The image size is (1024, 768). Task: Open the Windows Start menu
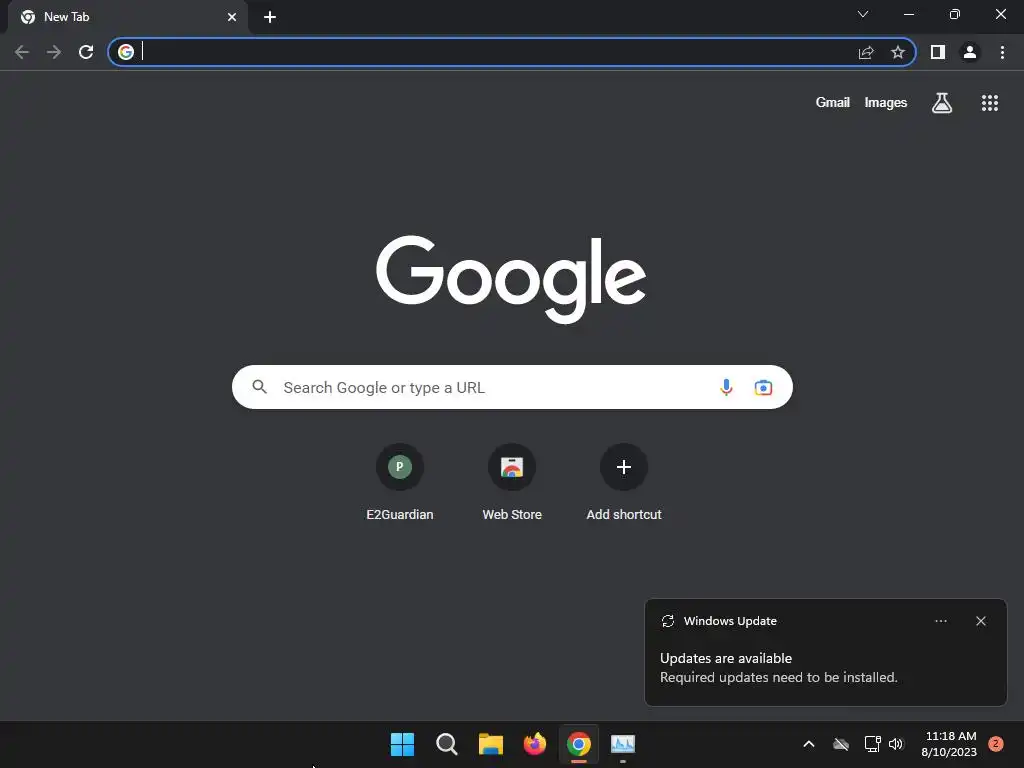pos(402,744)
